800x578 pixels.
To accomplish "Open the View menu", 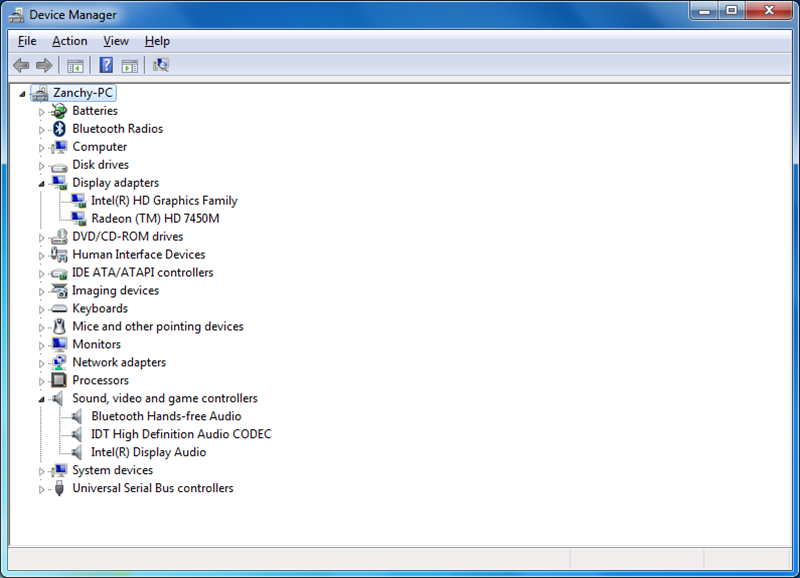I will (116, 41).
